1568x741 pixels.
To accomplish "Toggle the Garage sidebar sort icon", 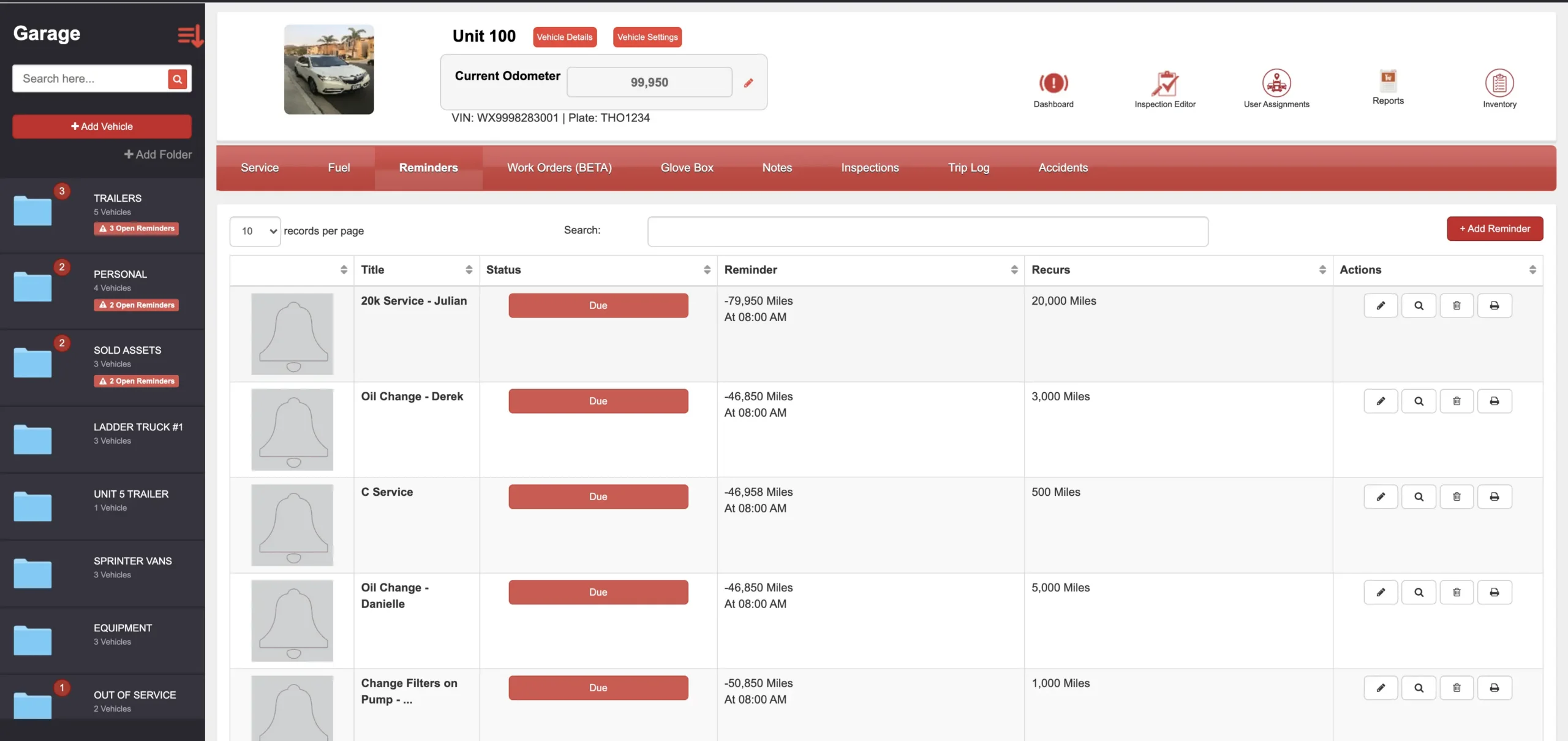I will click(x=190, y=36).
